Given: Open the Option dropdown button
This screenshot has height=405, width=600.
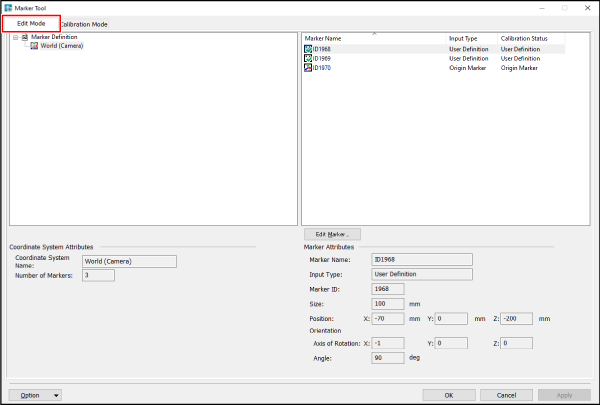Looking at the screenshot, I should (x=35, y=395).
